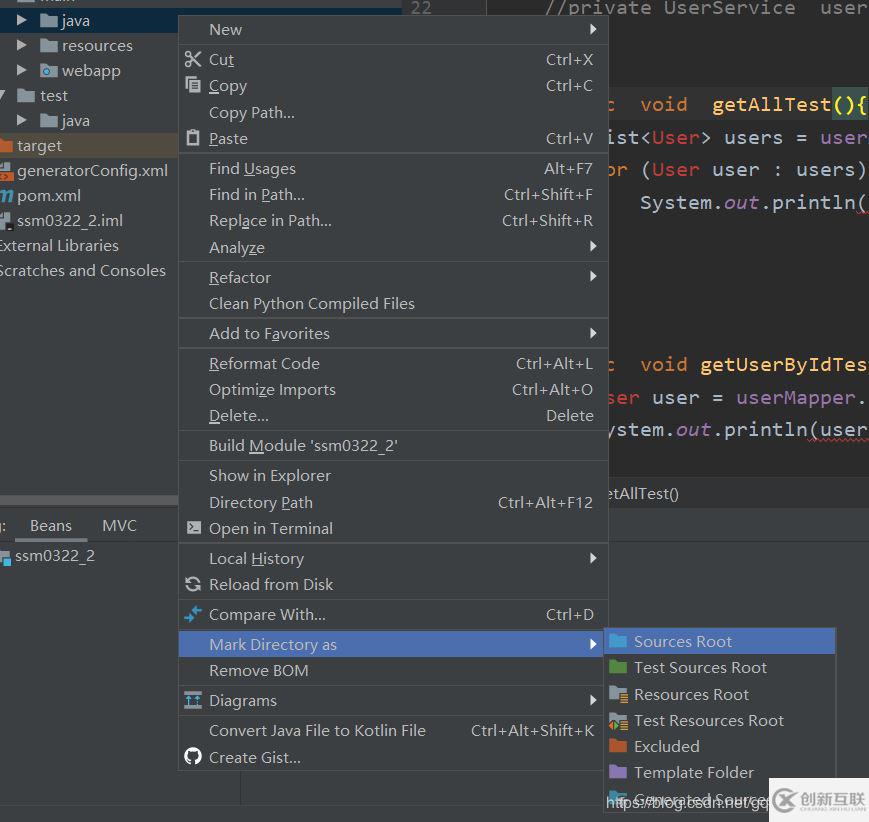Select External Libraries tree node
Image resolution: width=869 pixels, height=822 pixels.
coord(59,246)
